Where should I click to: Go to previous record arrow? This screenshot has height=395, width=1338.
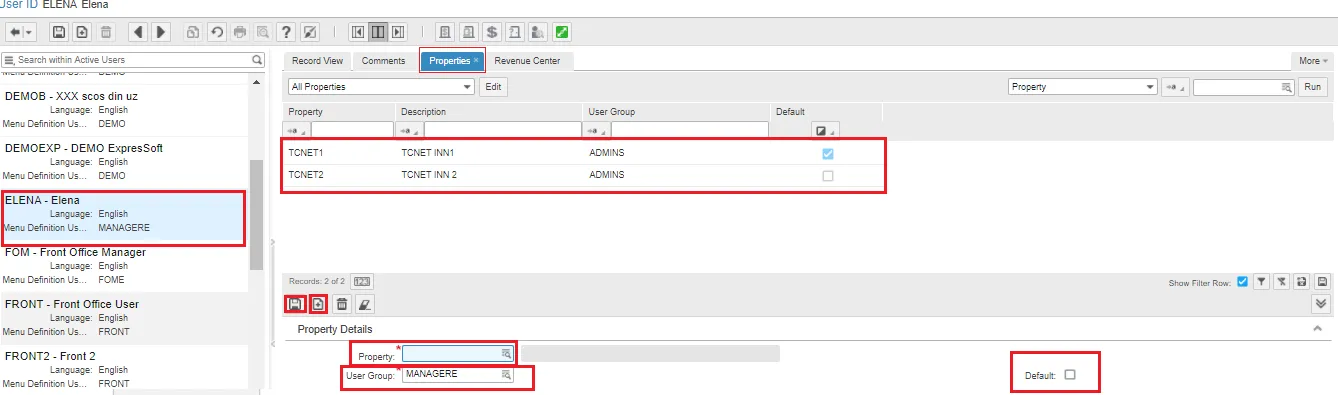tap(138, 32)
